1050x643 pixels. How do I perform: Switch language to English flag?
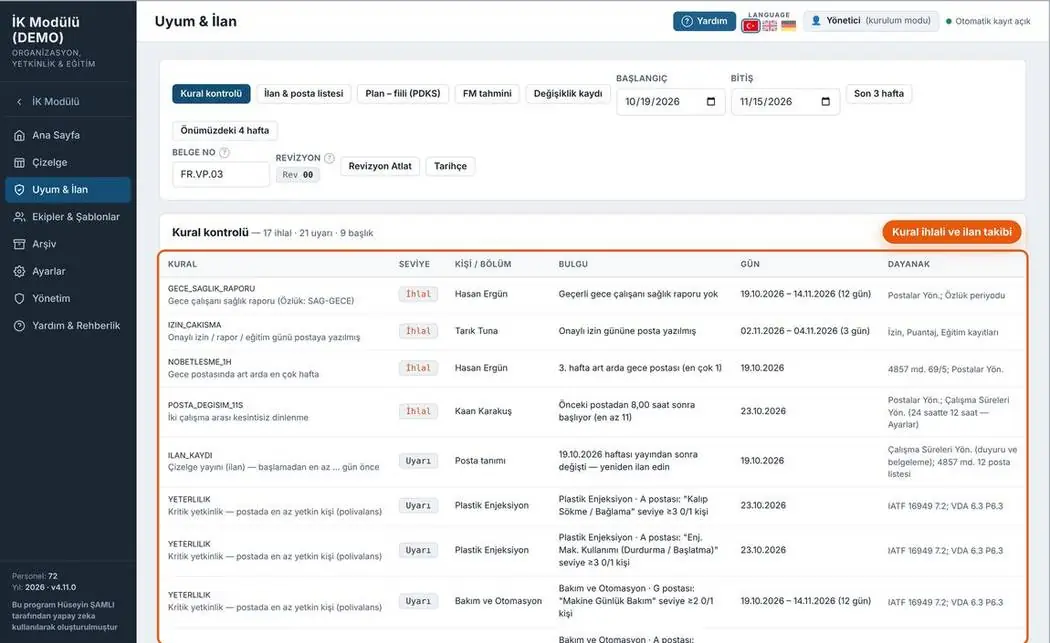(770, 25)
